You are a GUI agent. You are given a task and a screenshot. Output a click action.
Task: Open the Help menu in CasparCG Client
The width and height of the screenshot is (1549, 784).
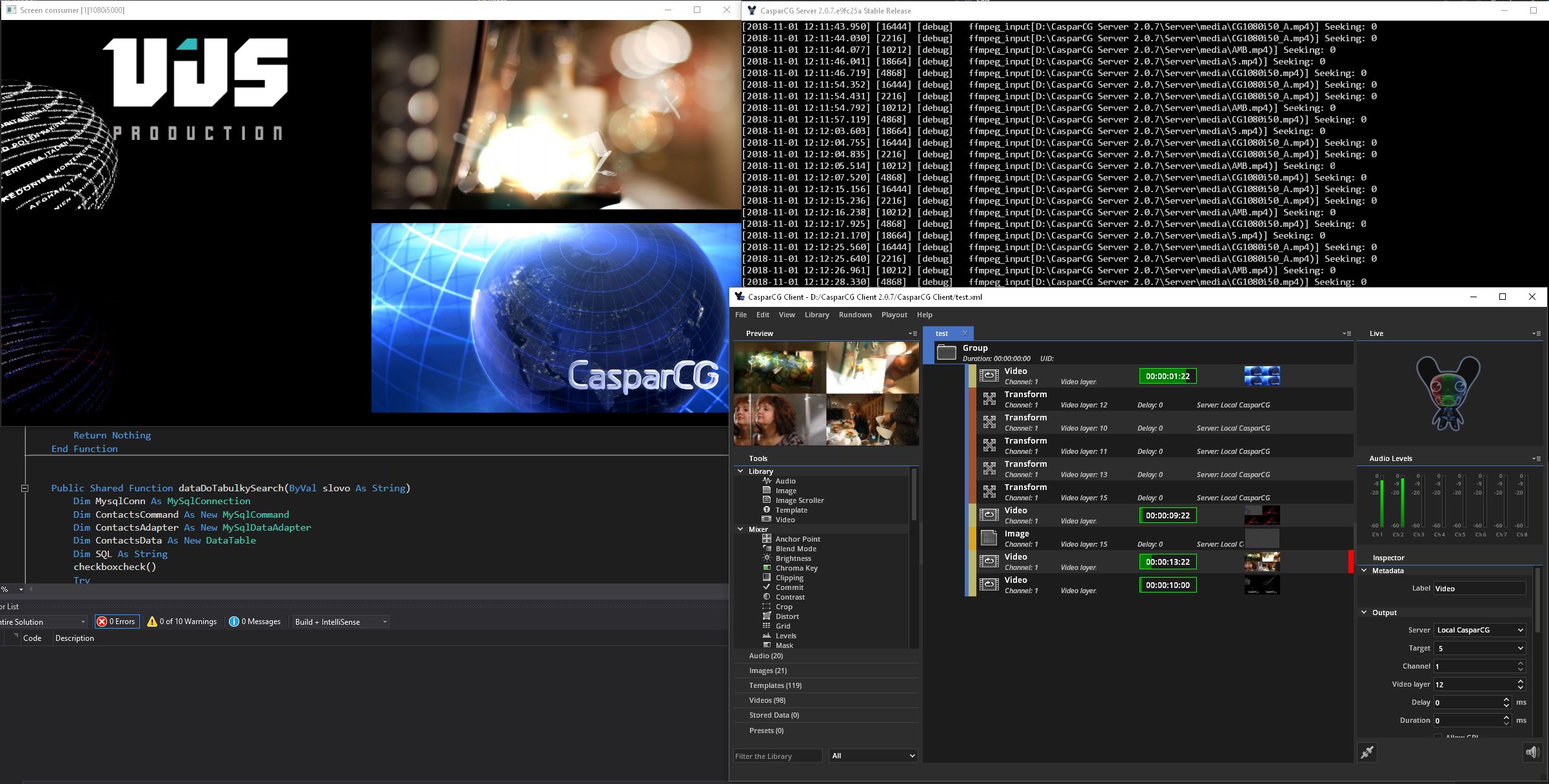(x=924, y=315)
